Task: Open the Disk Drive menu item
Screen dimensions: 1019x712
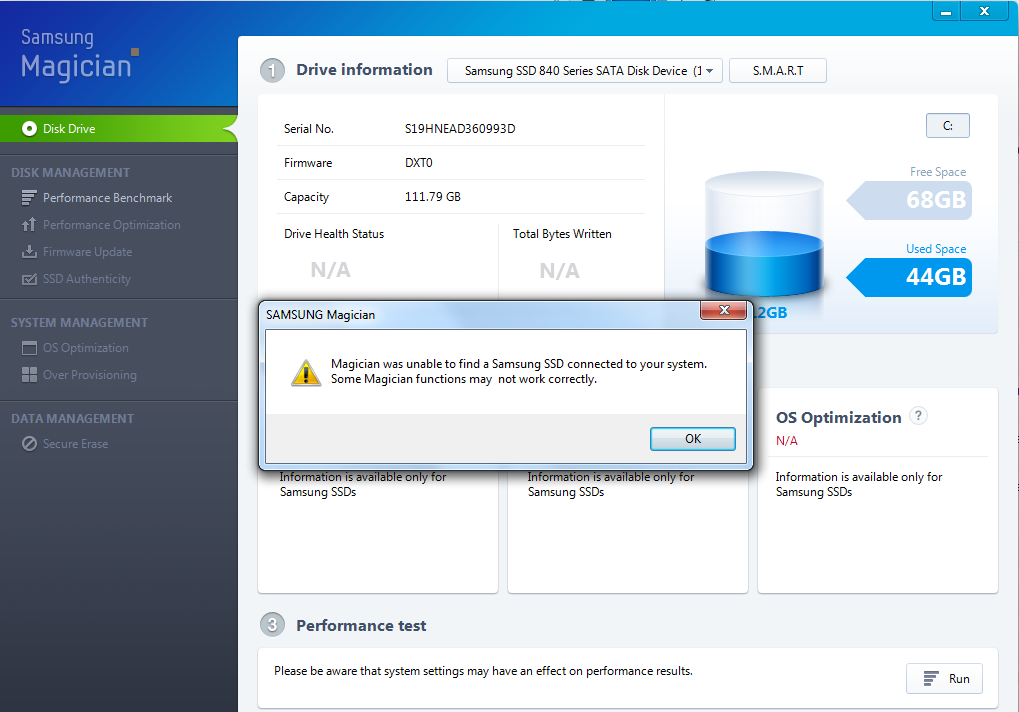Action: click(118, 129)
